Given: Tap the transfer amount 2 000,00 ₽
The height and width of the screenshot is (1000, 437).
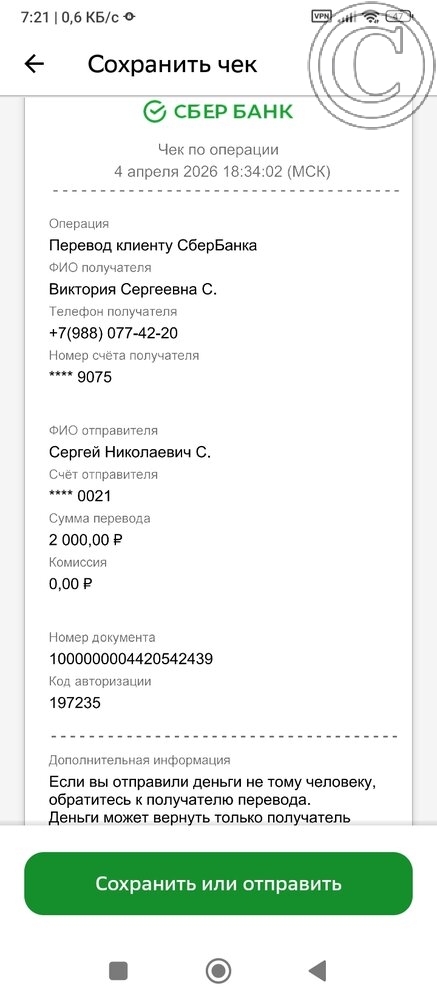Looking at the screenshot, I should pos(85,540).
